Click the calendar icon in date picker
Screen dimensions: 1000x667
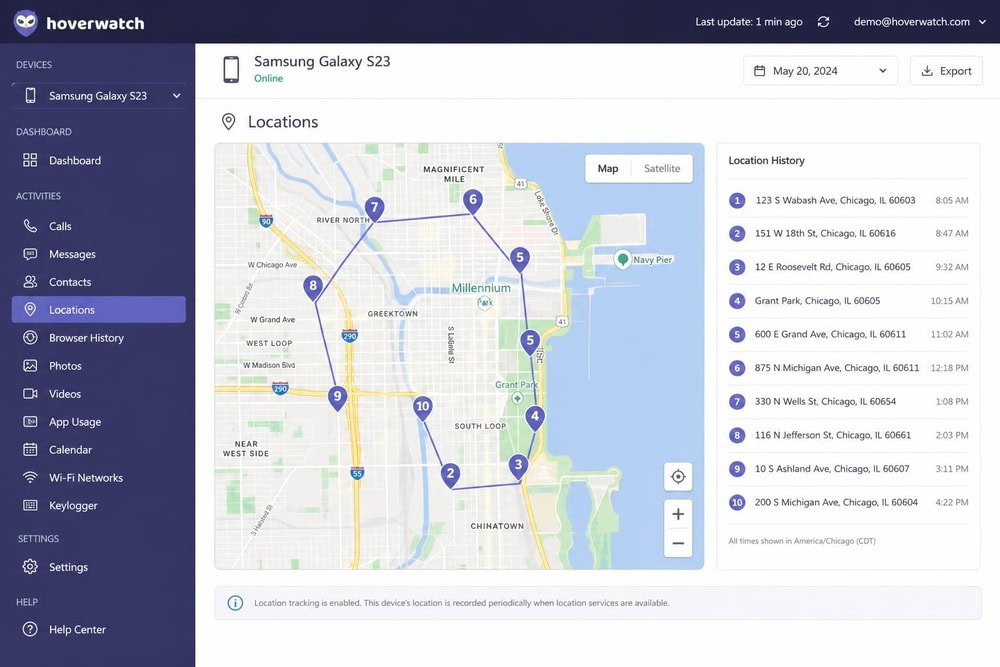click(760, 71)
